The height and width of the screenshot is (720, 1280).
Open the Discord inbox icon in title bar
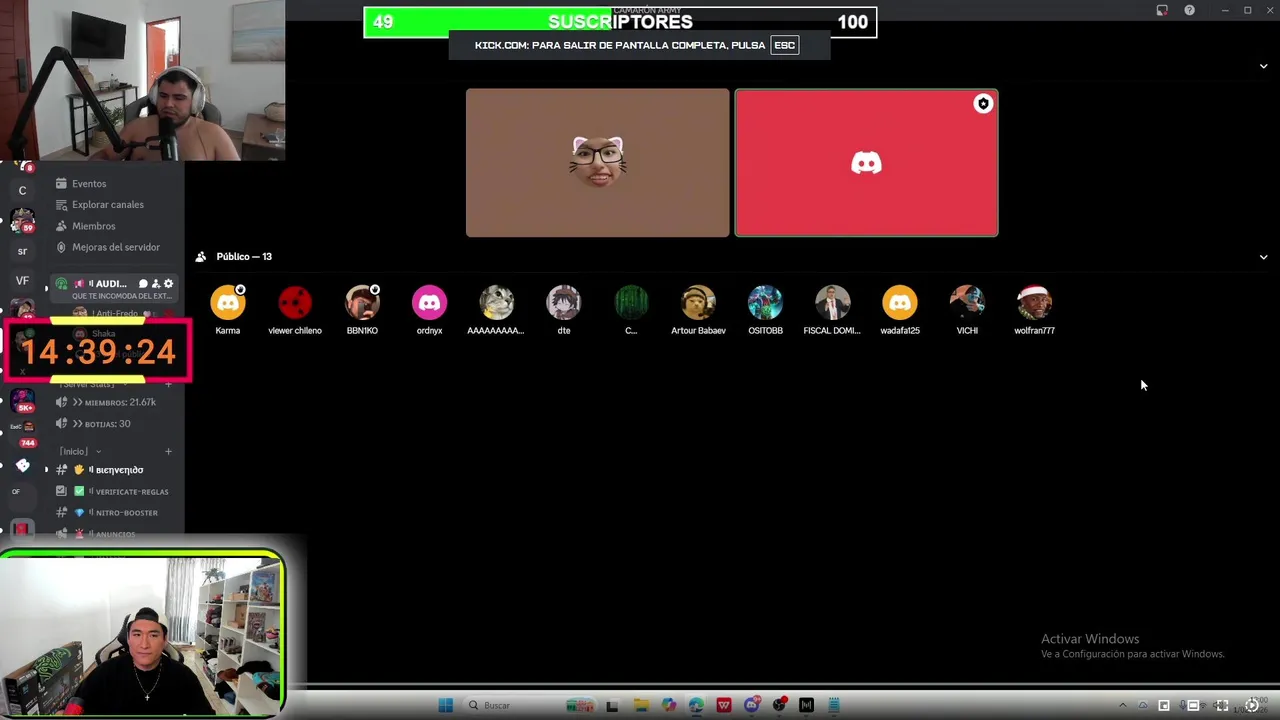pyautogui.click(x=1162, y=10)
